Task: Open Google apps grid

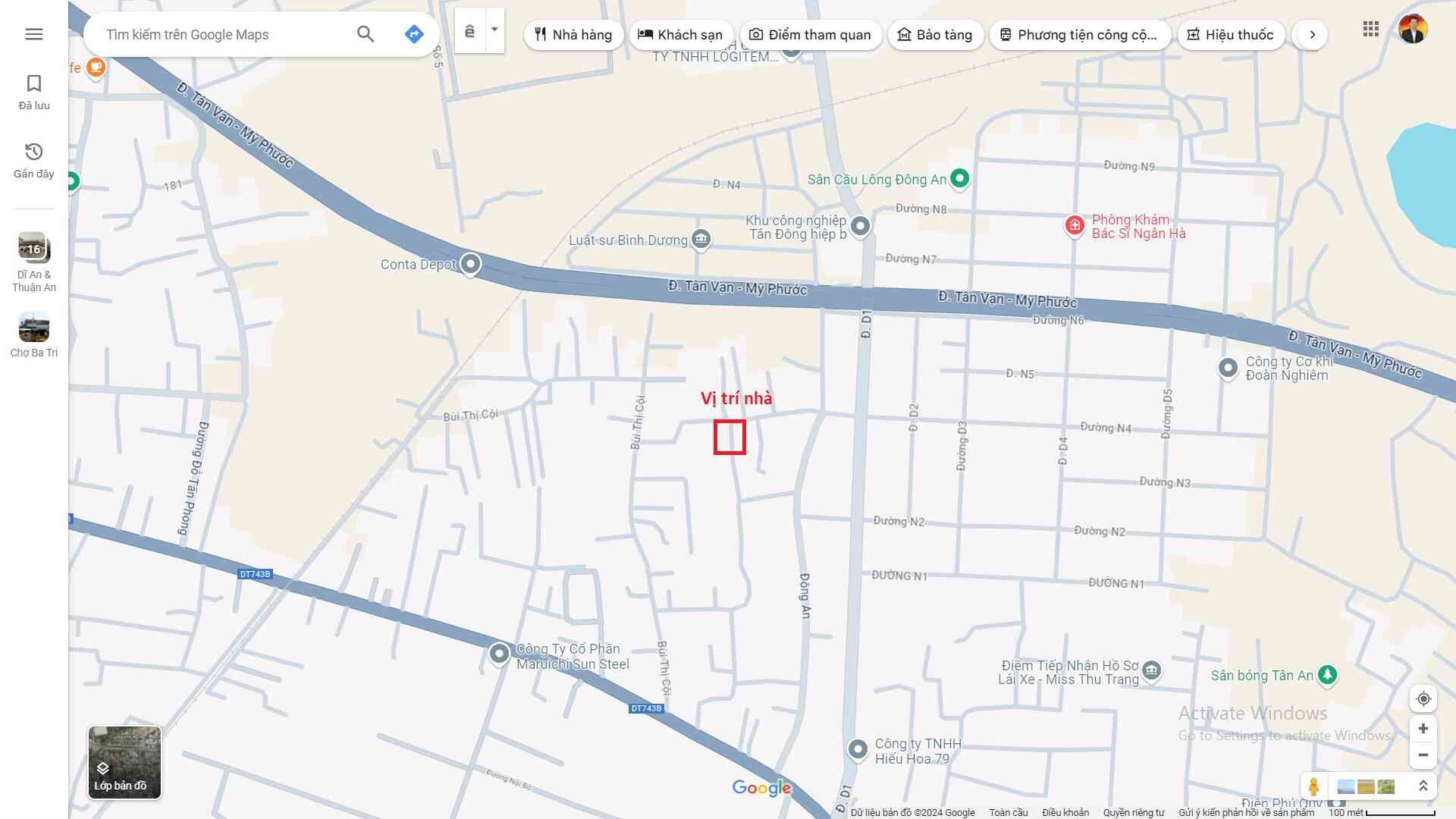Action: [1370, 30]
